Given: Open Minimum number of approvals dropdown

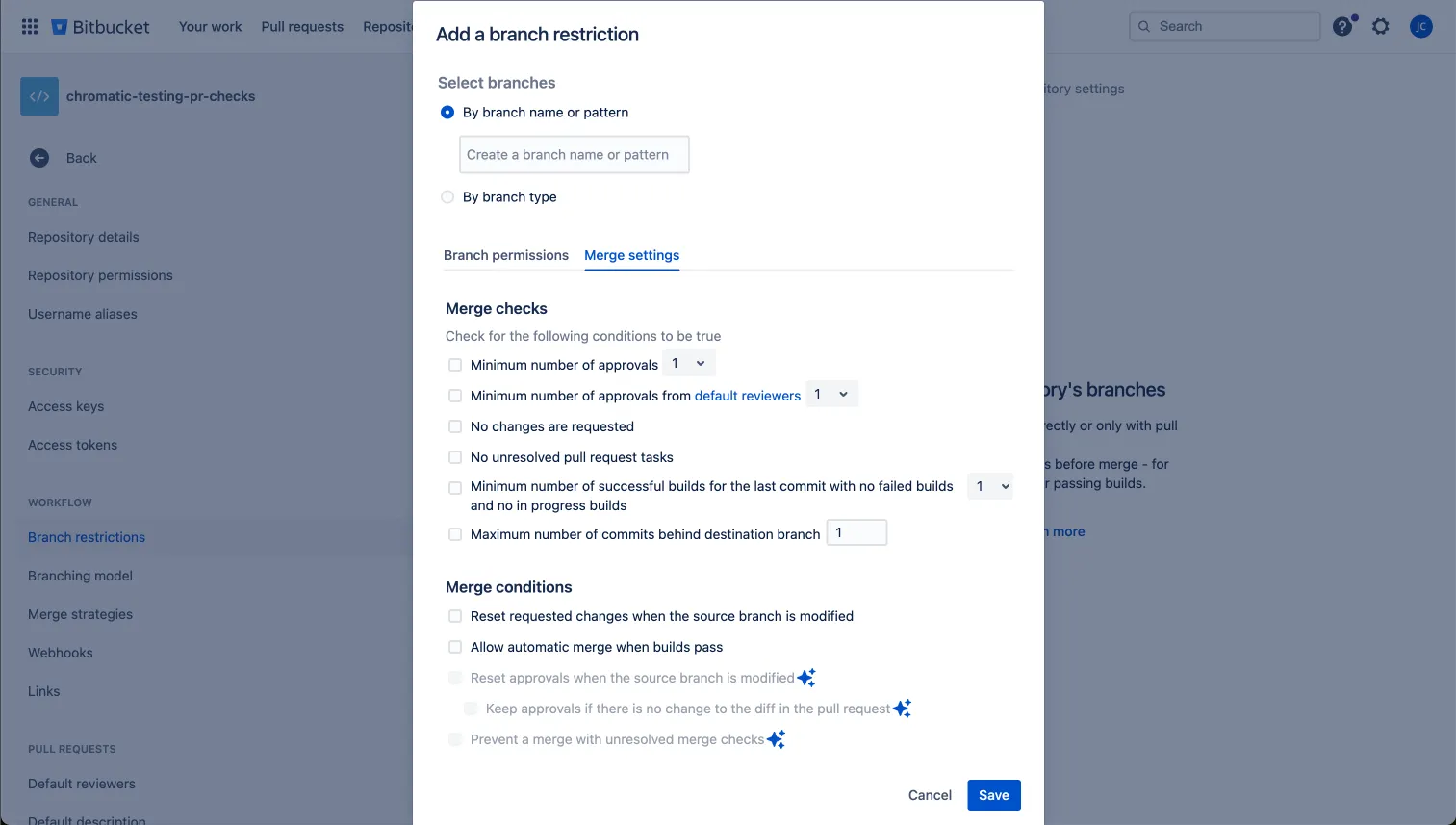Looking at the screenshot, I should pos(689,364).
